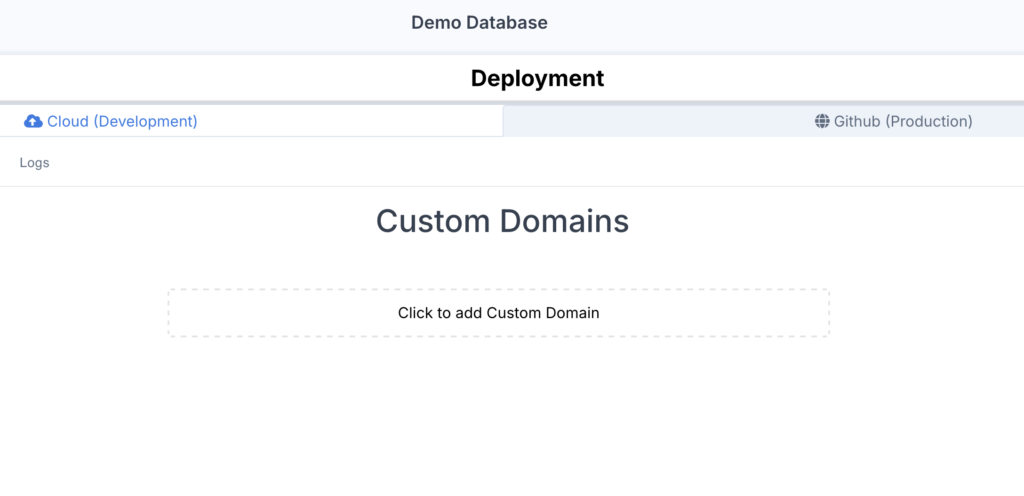1024x496 pixels.
Task: Click the Custom Domains heading
Action: coord(502,221)
